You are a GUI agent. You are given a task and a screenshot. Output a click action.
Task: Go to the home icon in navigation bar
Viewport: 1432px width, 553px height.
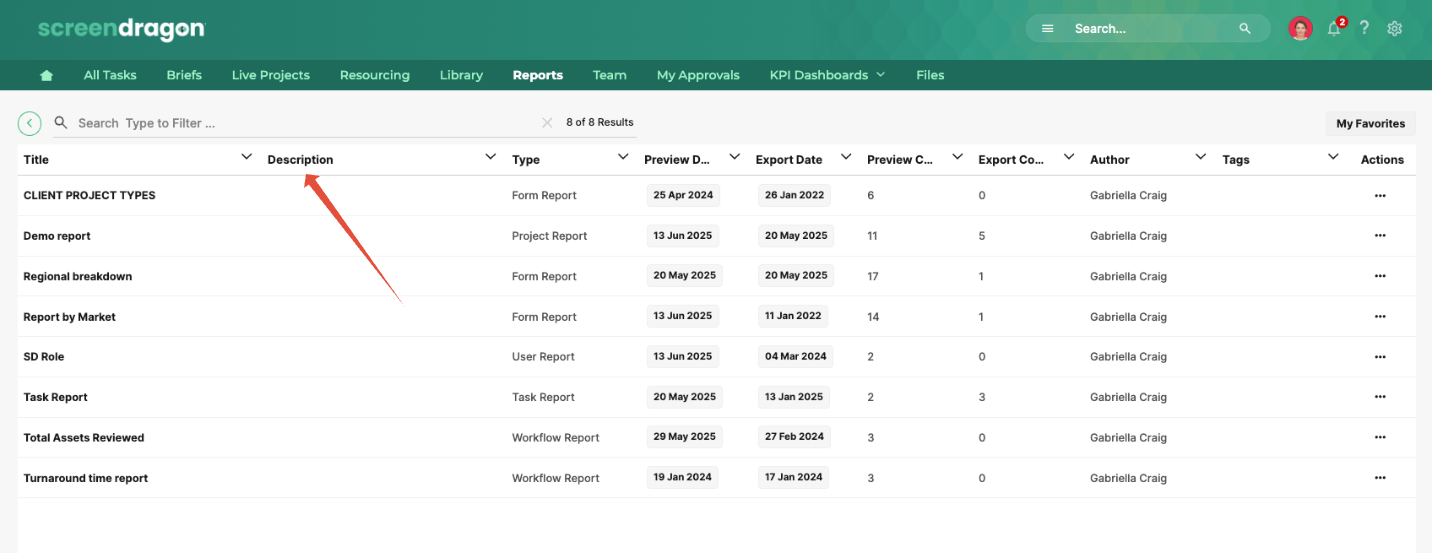(x=46, y=75)
